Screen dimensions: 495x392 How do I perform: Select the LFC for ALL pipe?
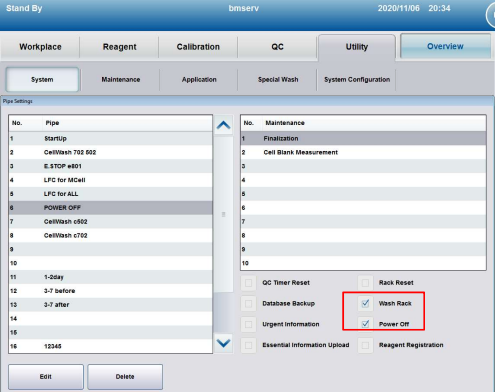click(x=110, y=194)
